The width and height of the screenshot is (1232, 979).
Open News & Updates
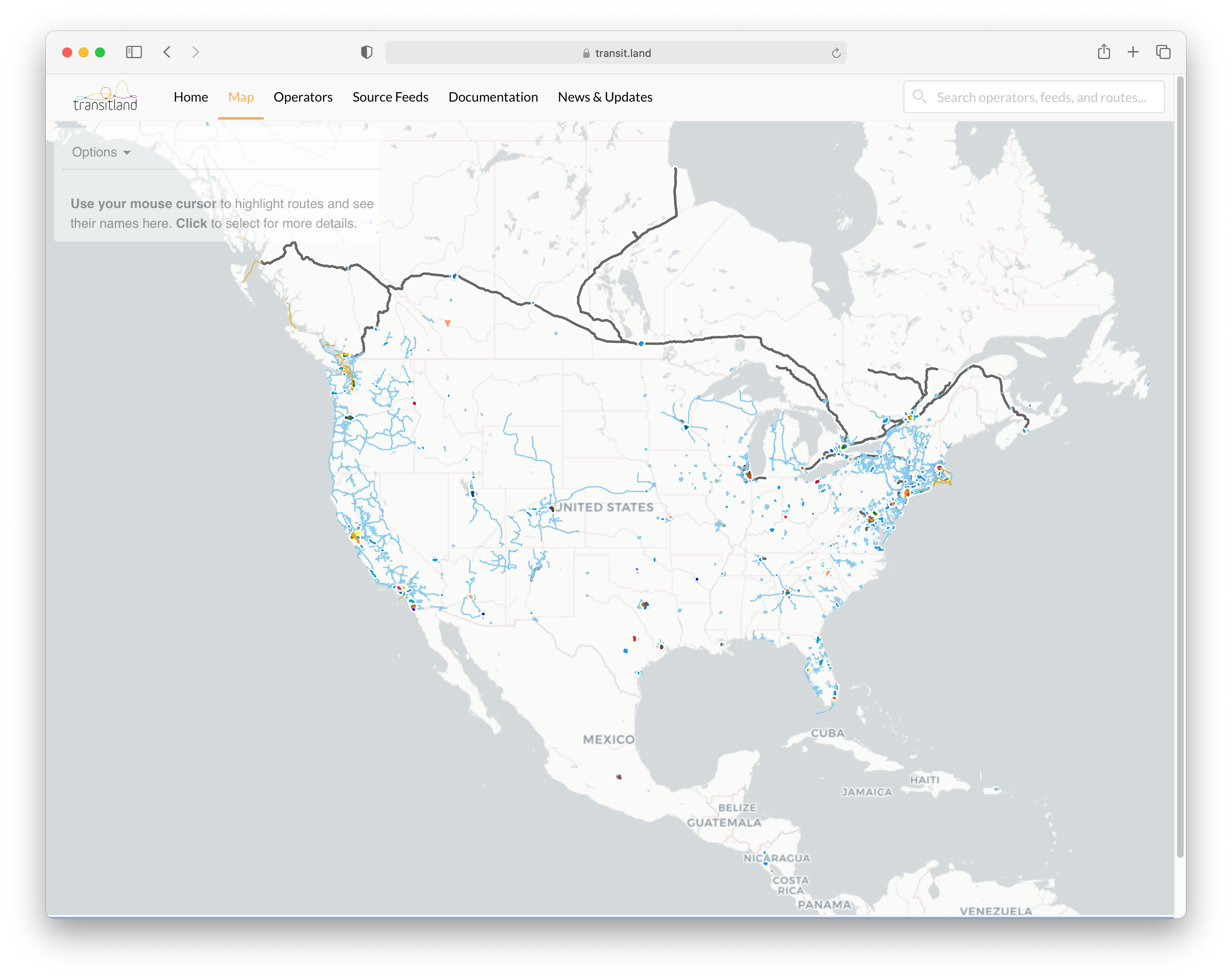coord(605,97)
